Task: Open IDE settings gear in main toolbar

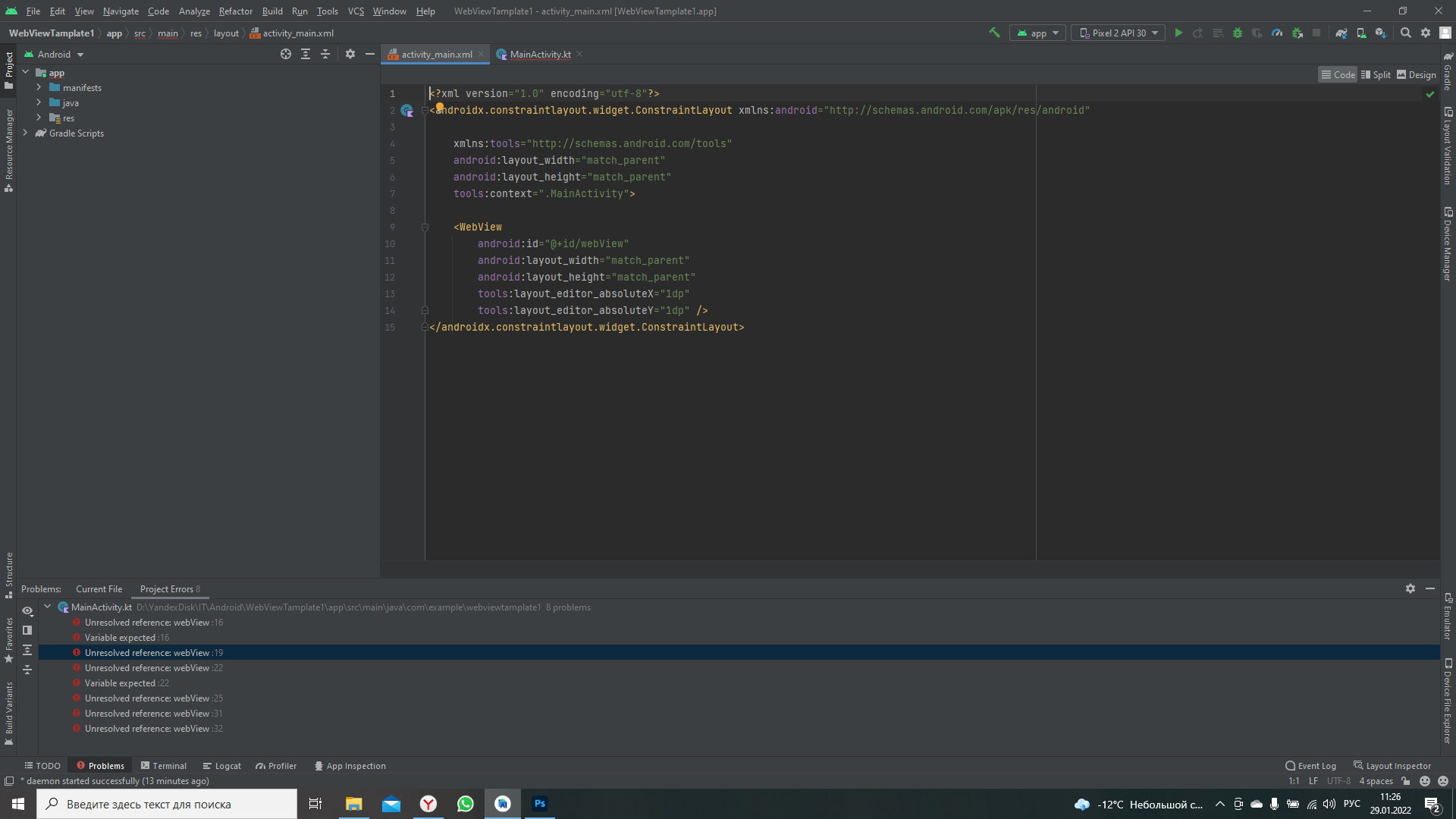Action: tap(1426, 33)
